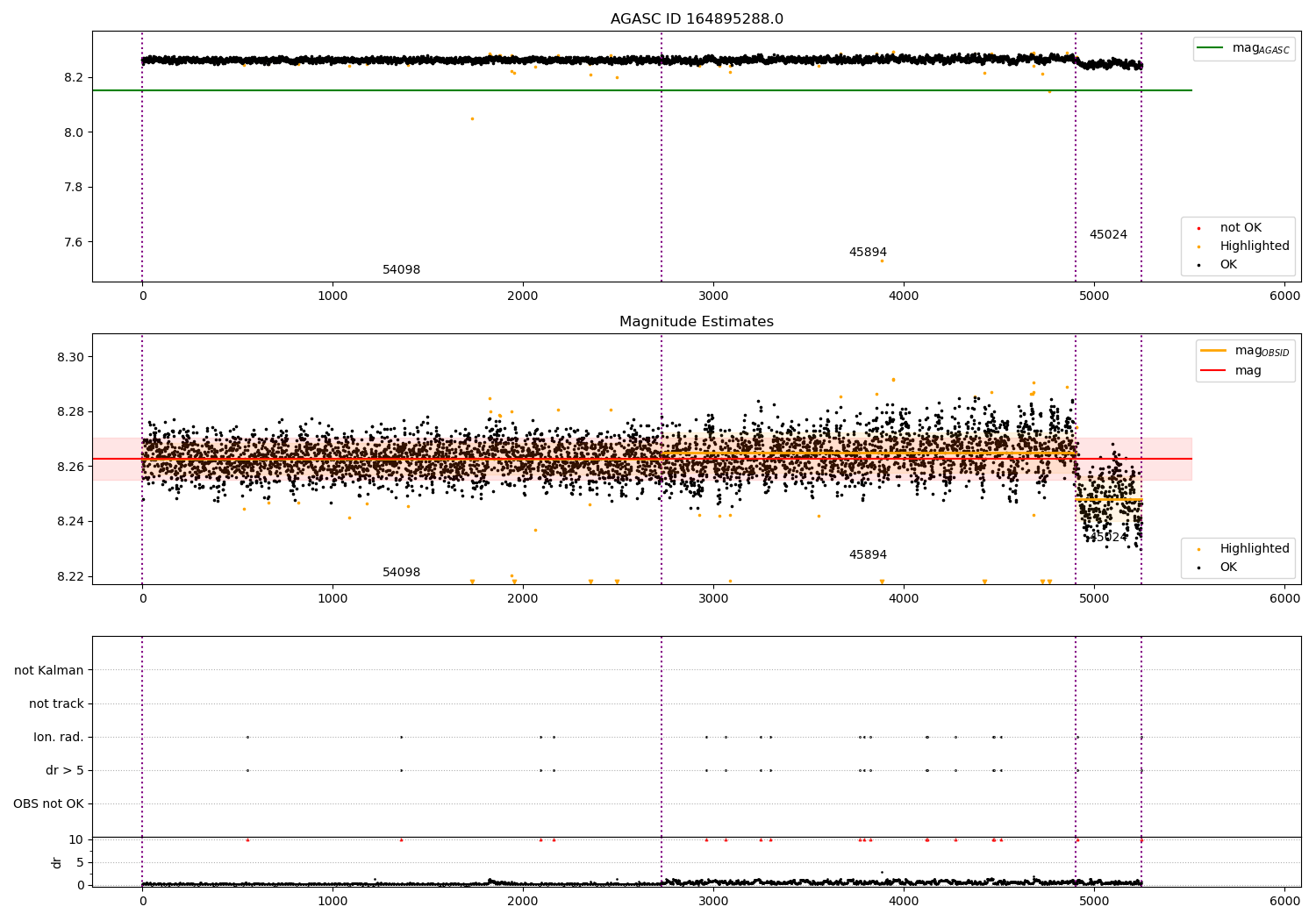
Task: Select the 'dr > 5' axis label
Action: [65, 770]
